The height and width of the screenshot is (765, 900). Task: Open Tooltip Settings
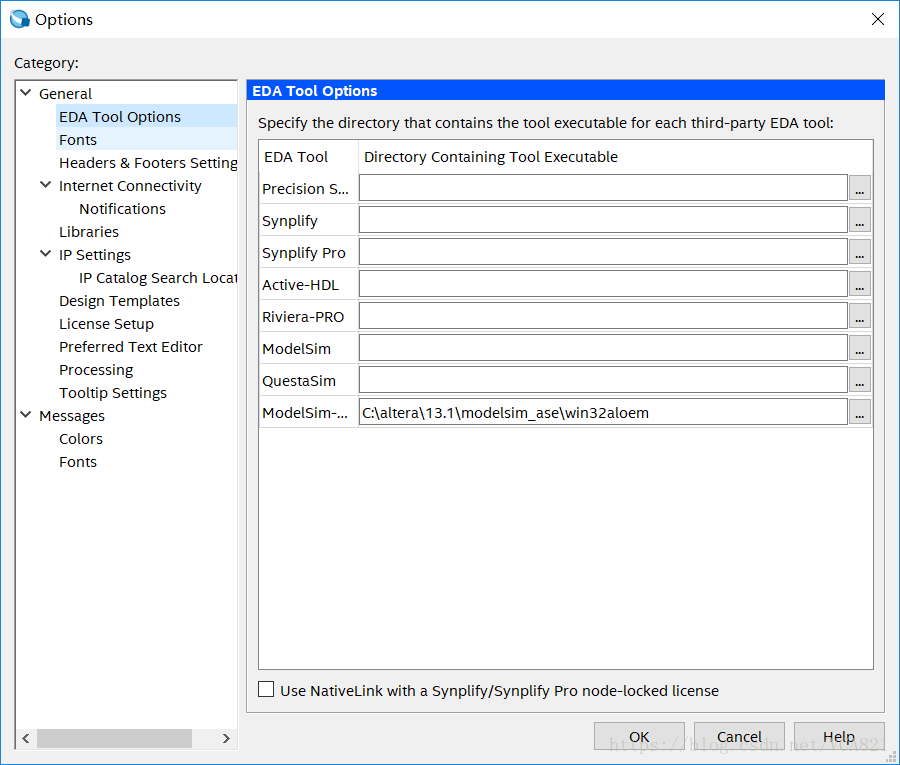pyautogui.click(x=113, y=393)
